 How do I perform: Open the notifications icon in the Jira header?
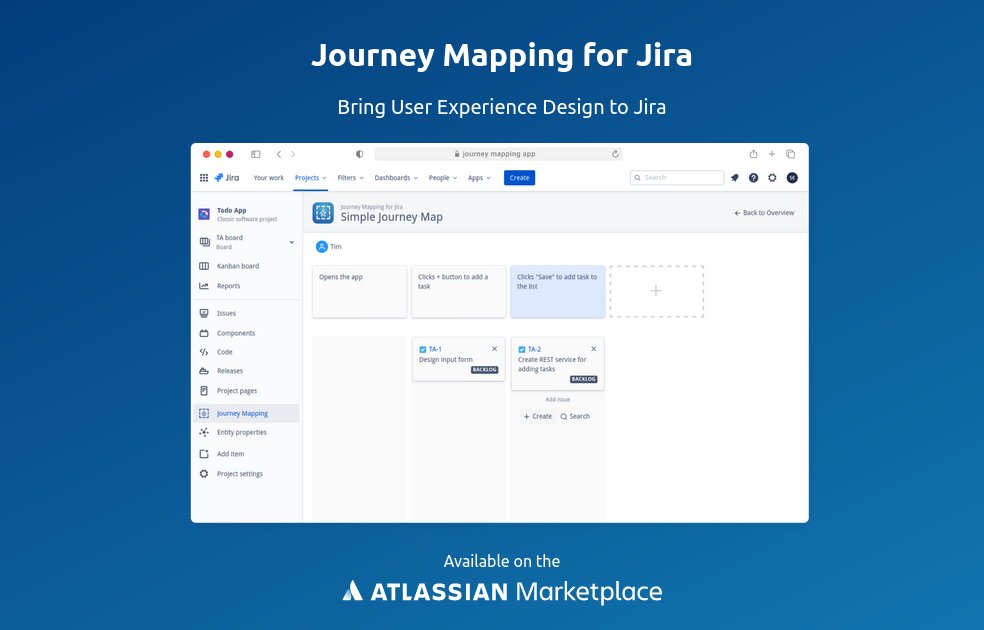pyautogui.click(x=735, y=178)
